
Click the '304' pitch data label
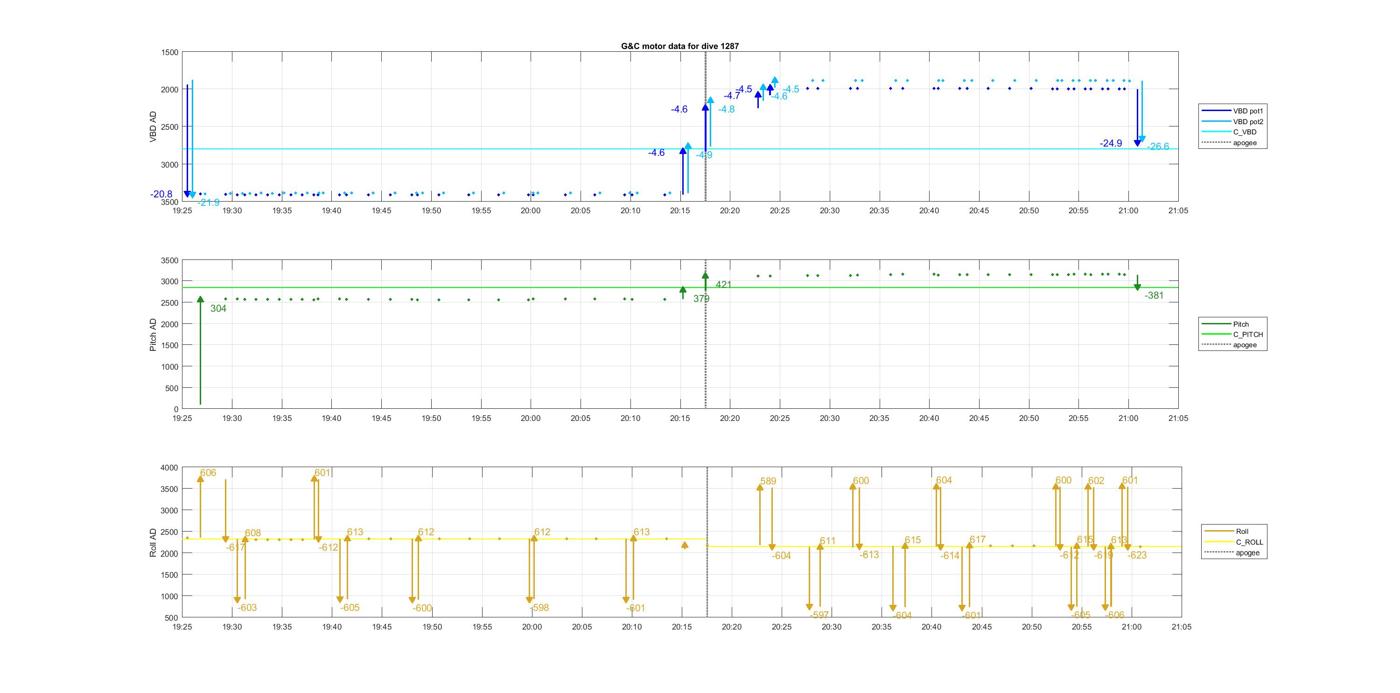218,309
